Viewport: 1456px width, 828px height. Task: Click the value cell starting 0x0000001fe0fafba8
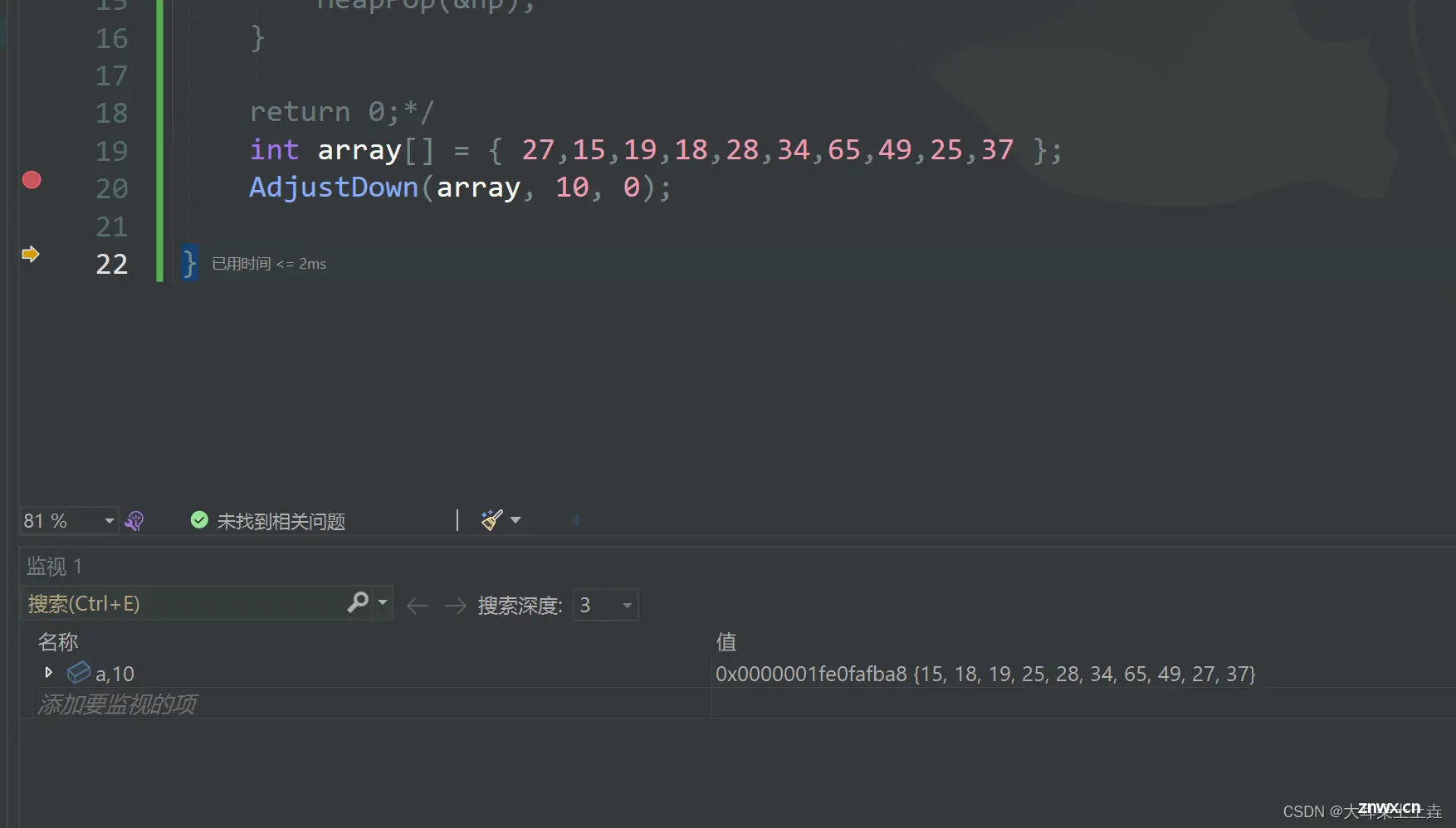pyautogui.click(x=985, y=674)
